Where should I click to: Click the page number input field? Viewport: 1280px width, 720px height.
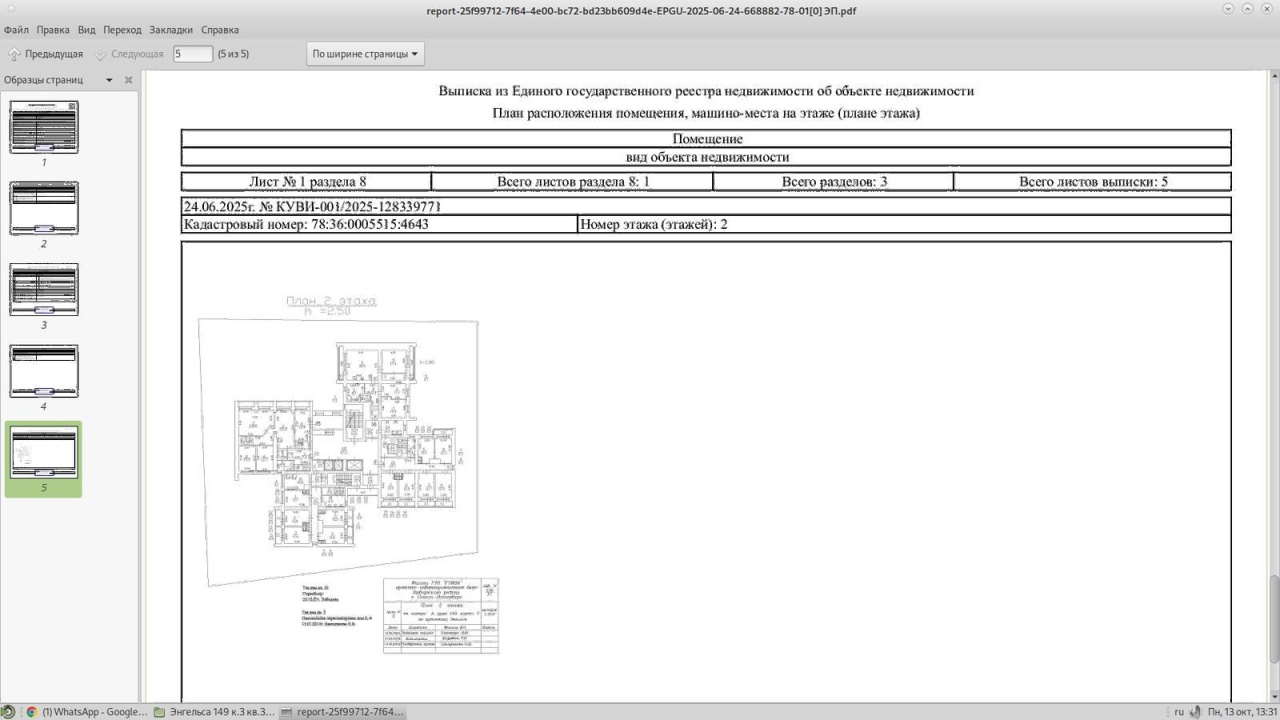point(192,54)
